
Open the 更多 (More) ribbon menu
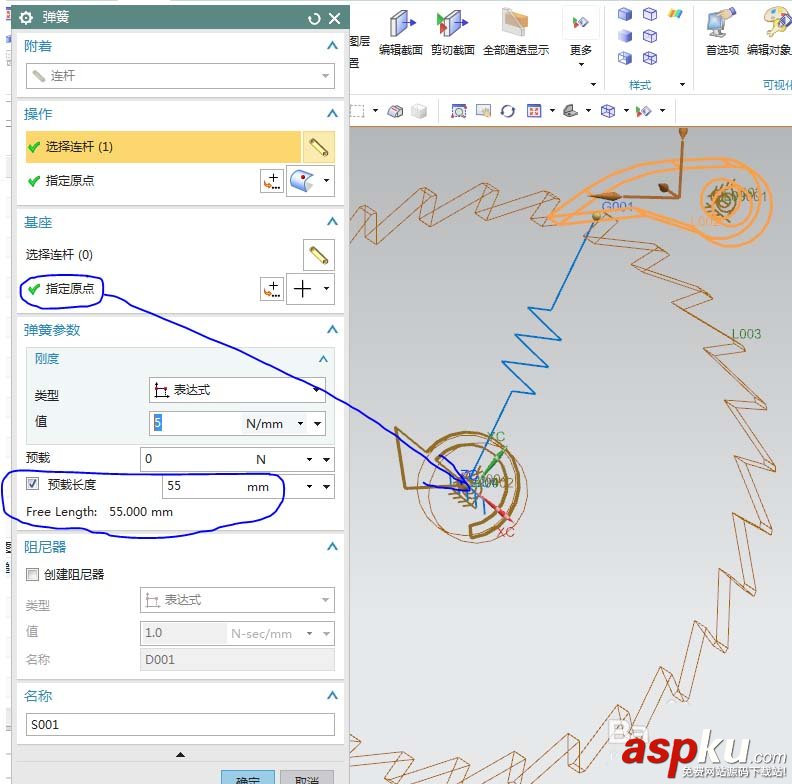point(580,35)
